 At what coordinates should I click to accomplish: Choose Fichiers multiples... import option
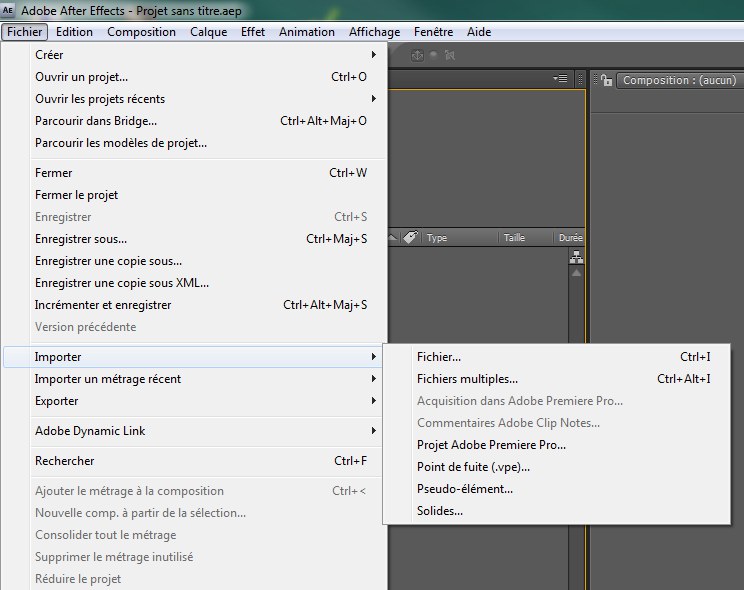click(467, 379)
